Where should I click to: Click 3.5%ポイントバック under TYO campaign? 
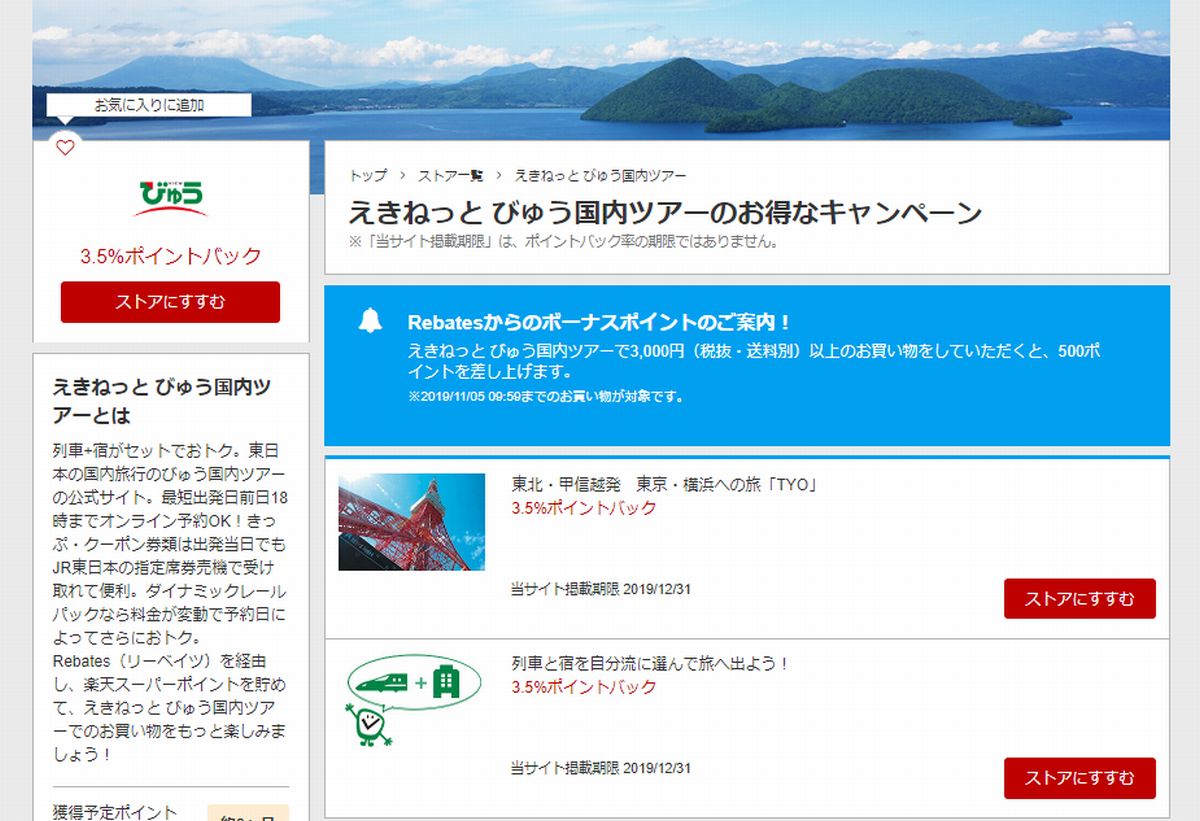tap(584, 508)
